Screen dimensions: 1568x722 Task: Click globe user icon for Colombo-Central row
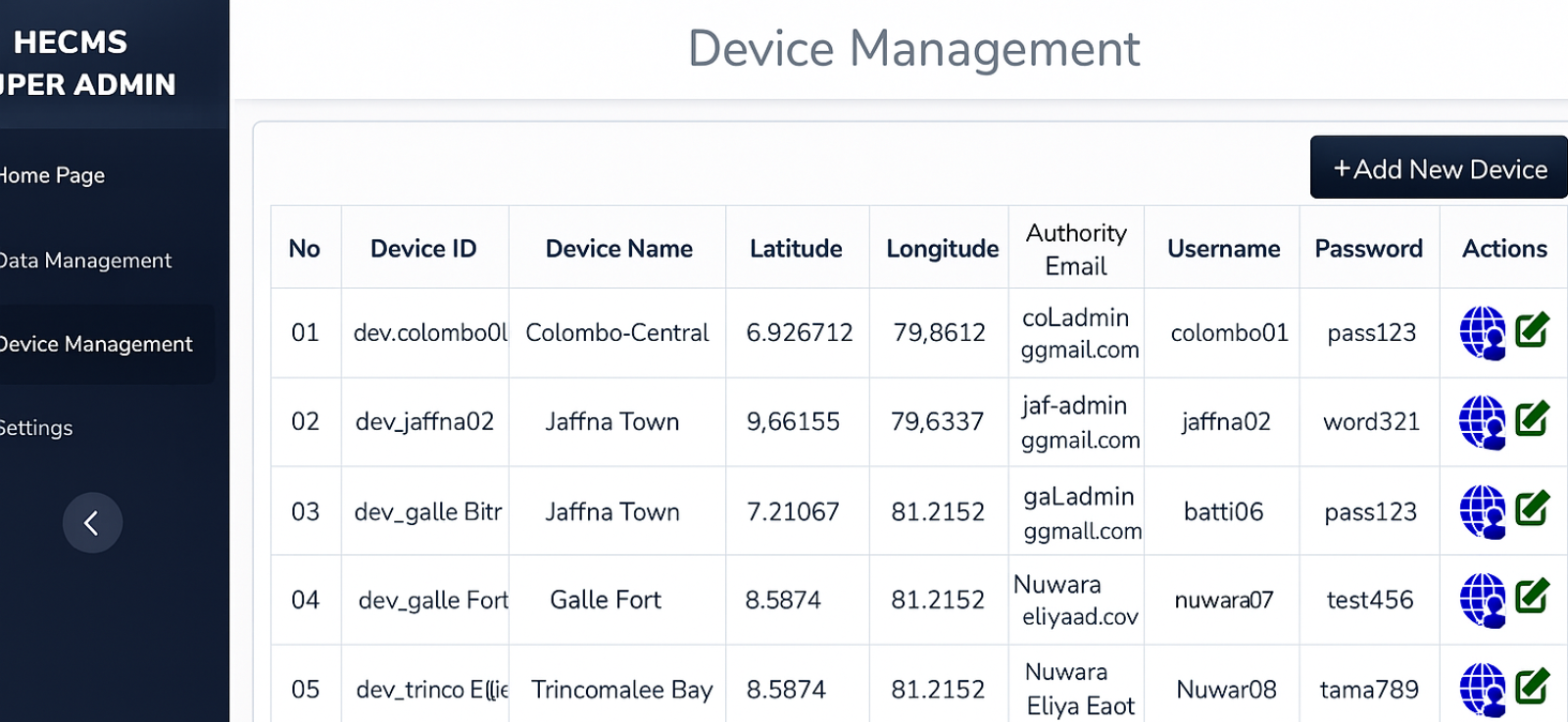(1482, 333)
